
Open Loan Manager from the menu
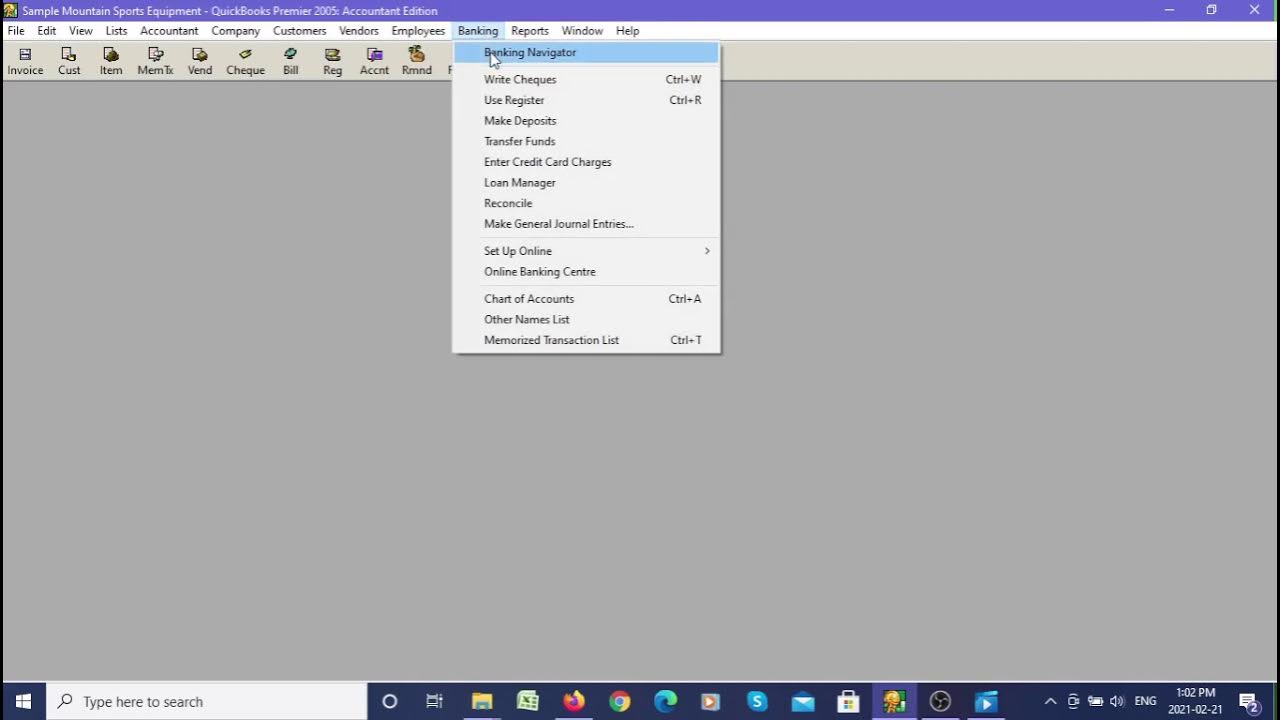click(586, 183)
